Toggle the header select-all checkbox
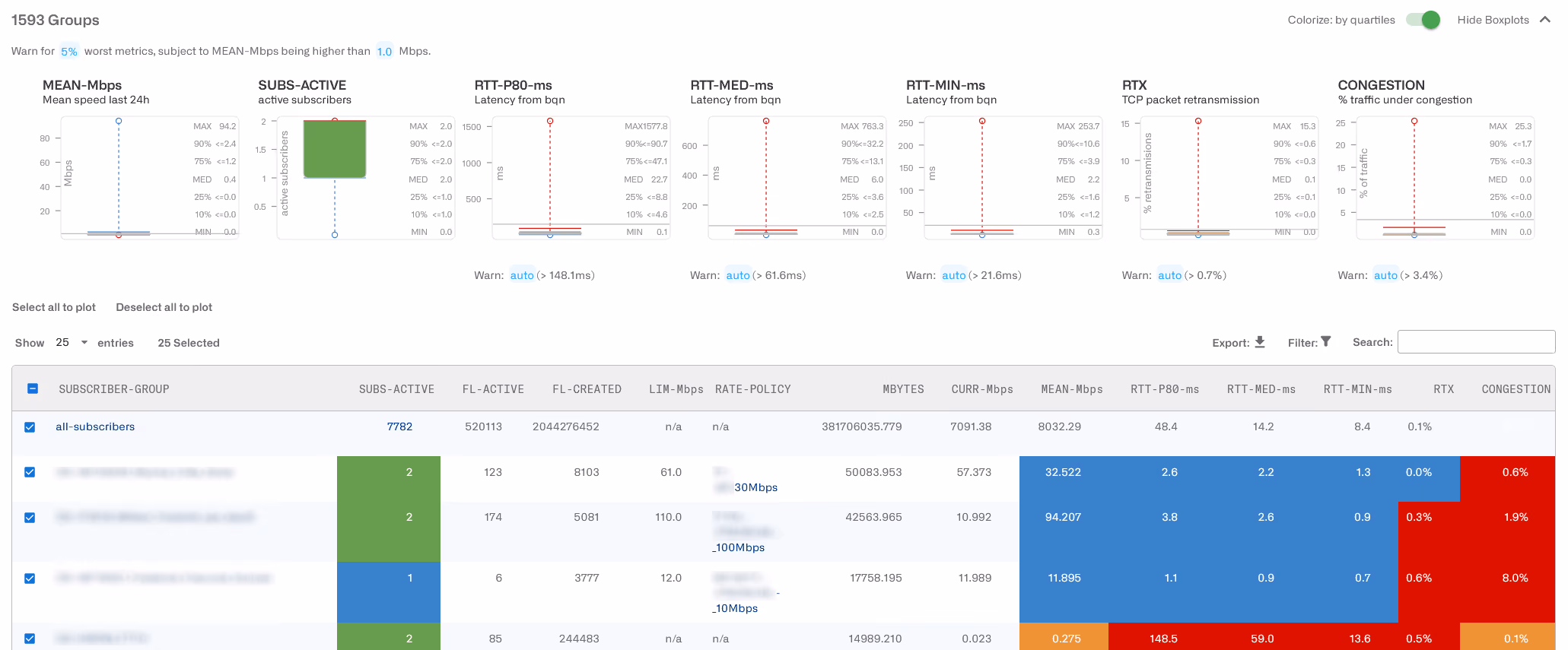 [x=33, y=388]
